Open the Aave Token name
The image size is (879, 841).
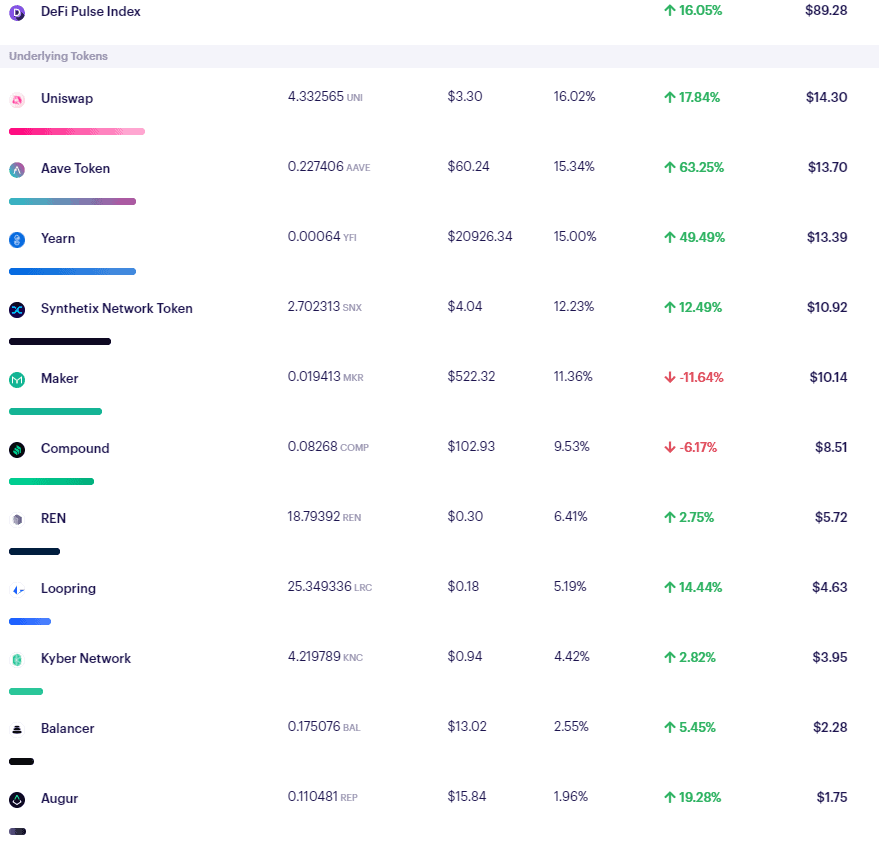click(x=75, y=168)
